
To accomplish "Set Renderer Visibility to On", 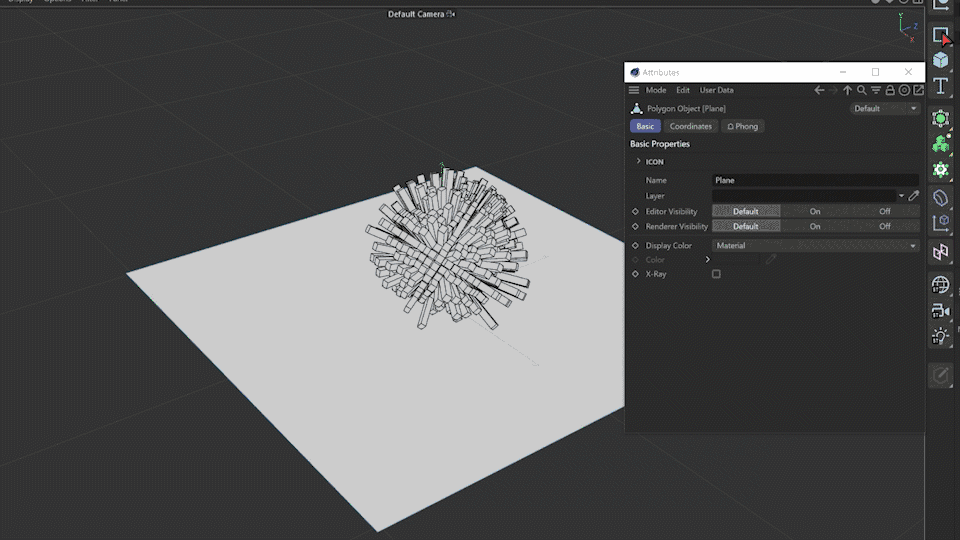I will 815,227.
